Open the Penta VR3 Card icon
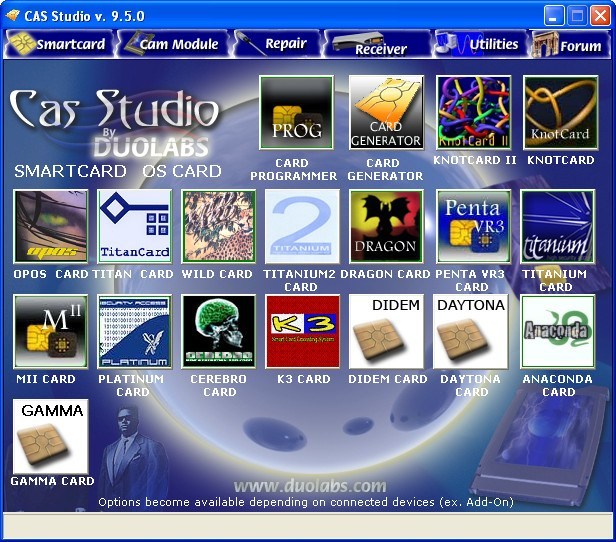Screen dimensions: 616x542 click(473, 226)
